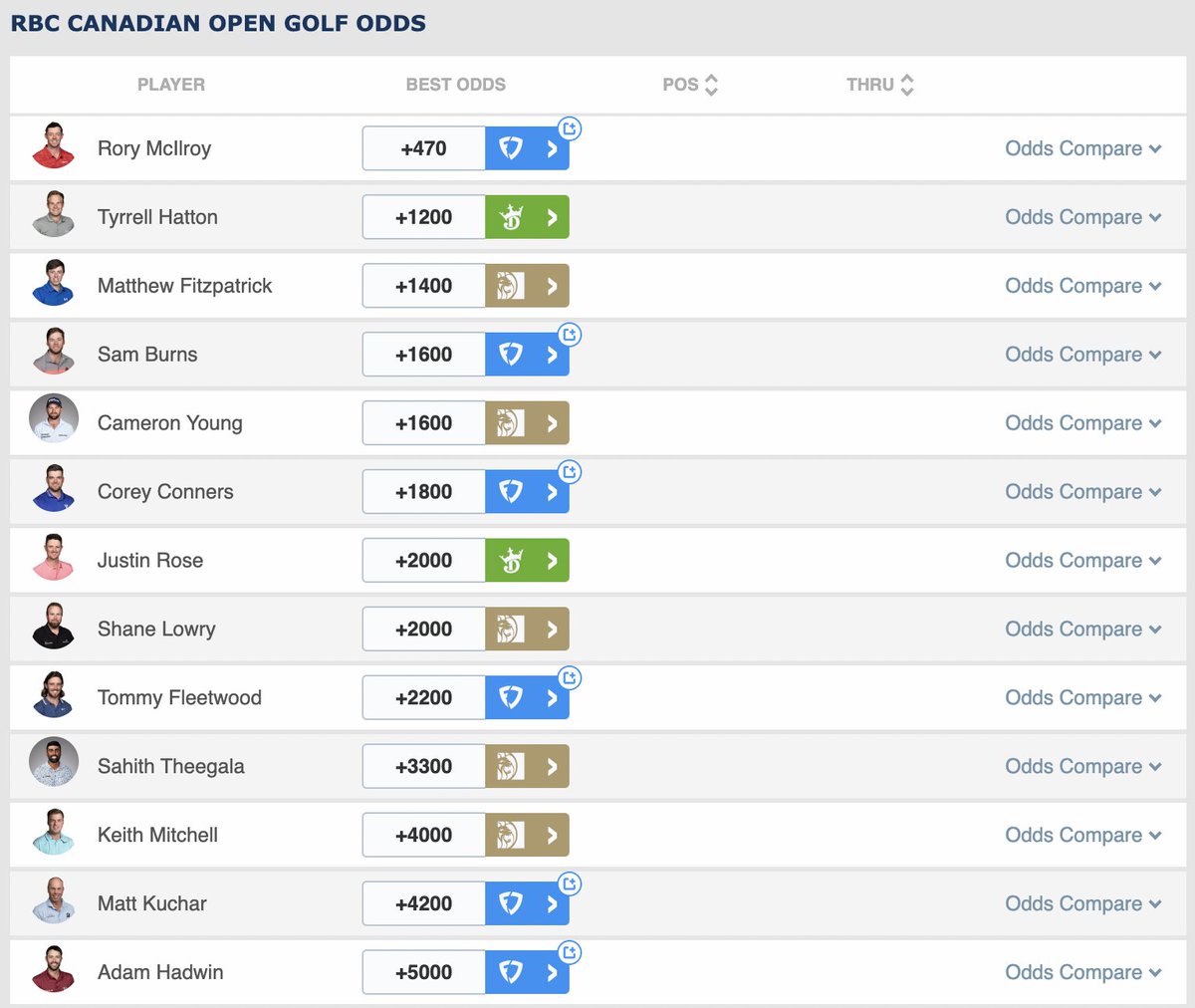Click the name Adam Hadwin
The height and width of the screenshot is (1008, 1195).
pos(160,973)
